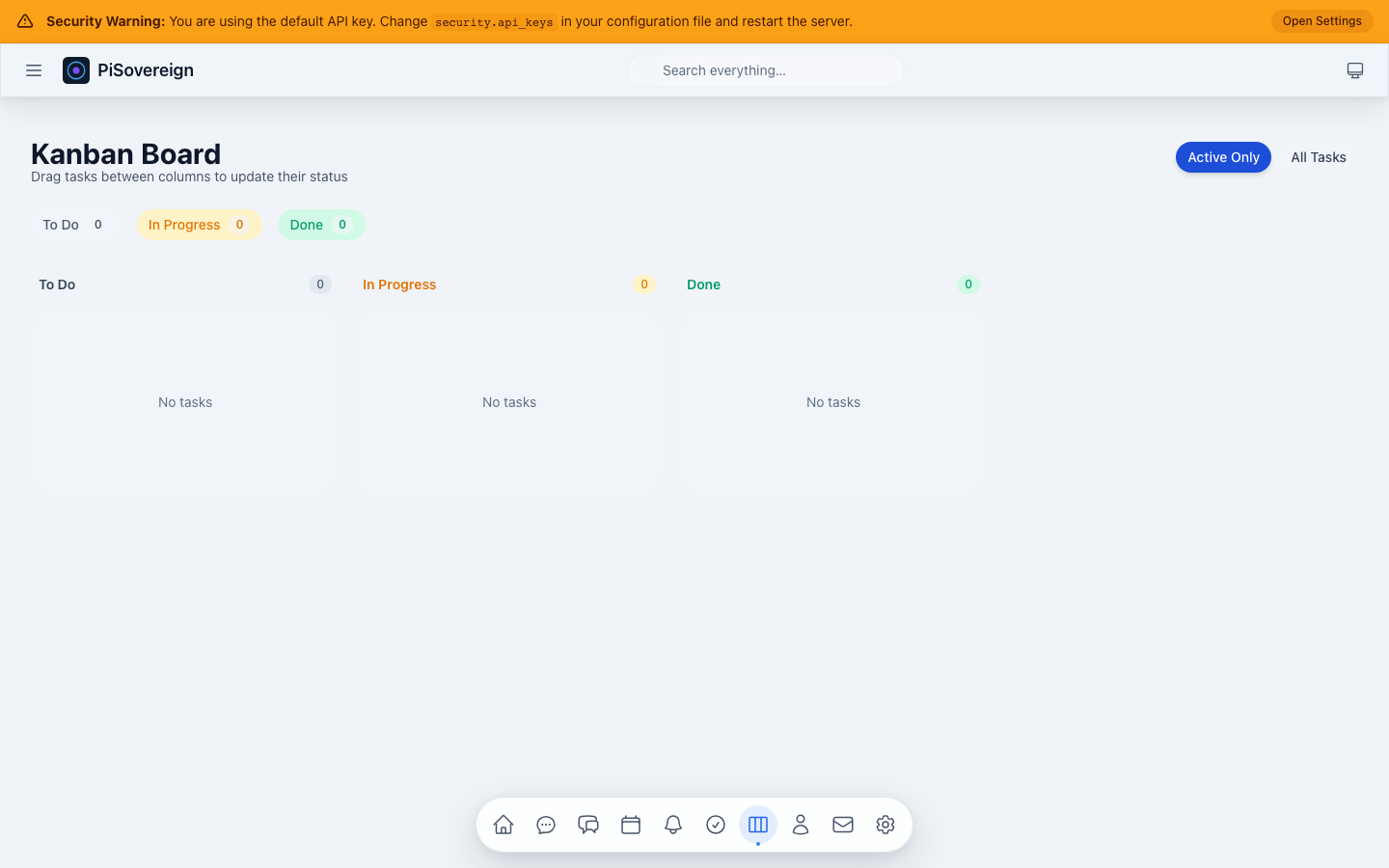
Task: Select the Active Only filter
Action: (1223, 157)
